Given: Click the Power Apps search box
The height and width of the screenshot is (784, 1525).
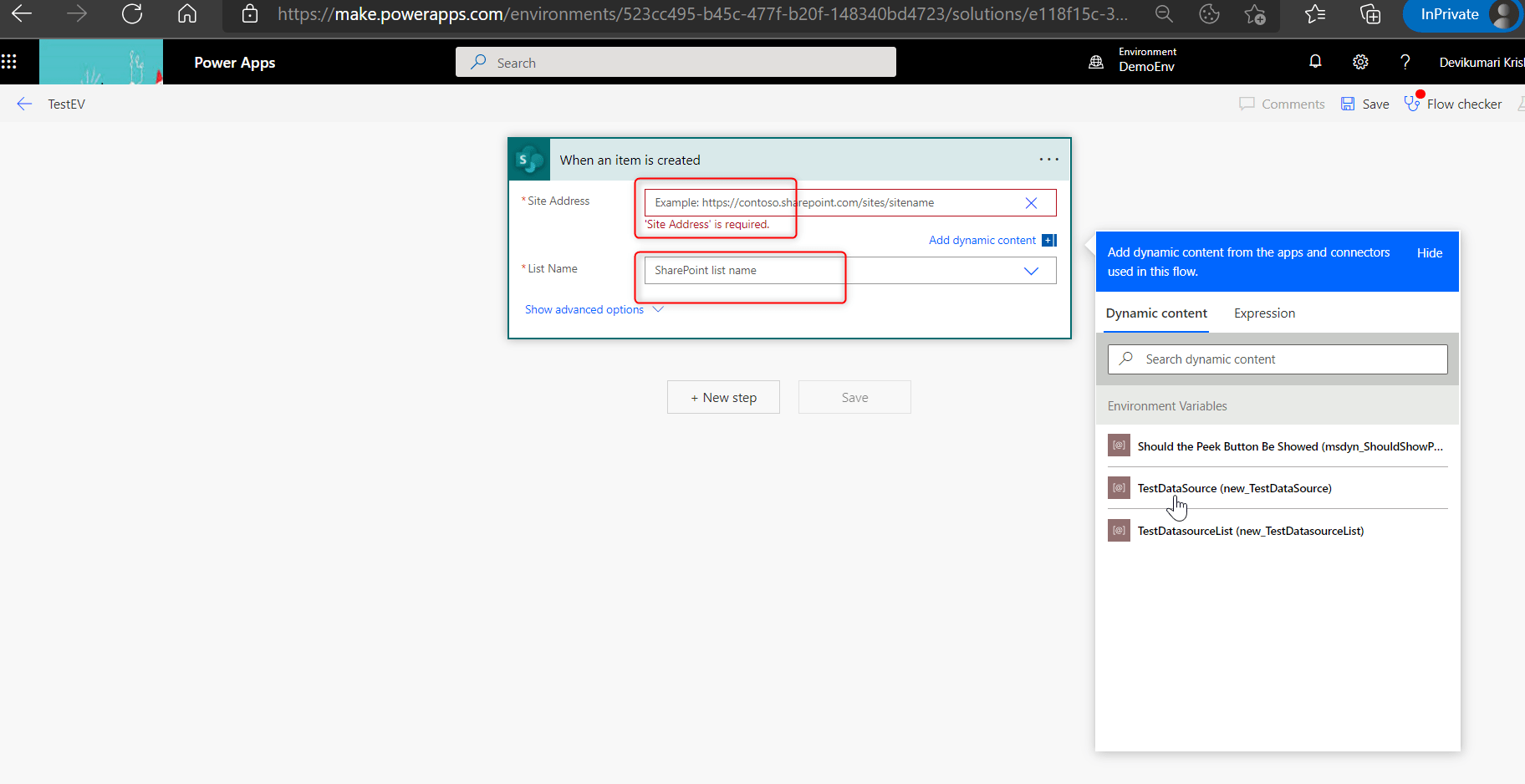Looking at the screenshot, I should point(676,62).
